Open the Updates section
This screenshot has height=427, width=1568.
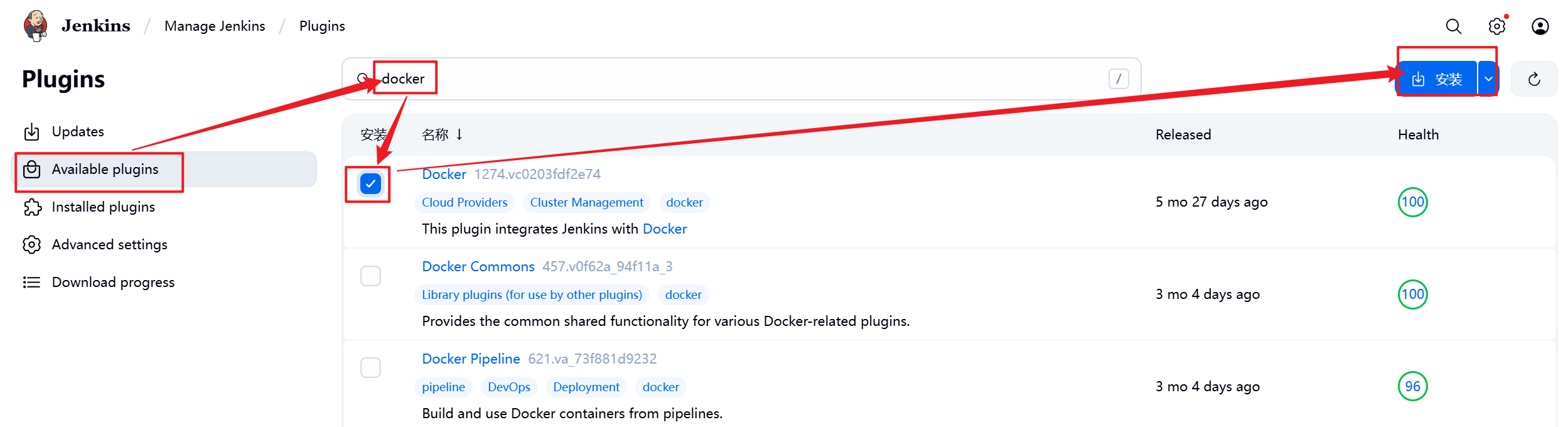(164, 132)
